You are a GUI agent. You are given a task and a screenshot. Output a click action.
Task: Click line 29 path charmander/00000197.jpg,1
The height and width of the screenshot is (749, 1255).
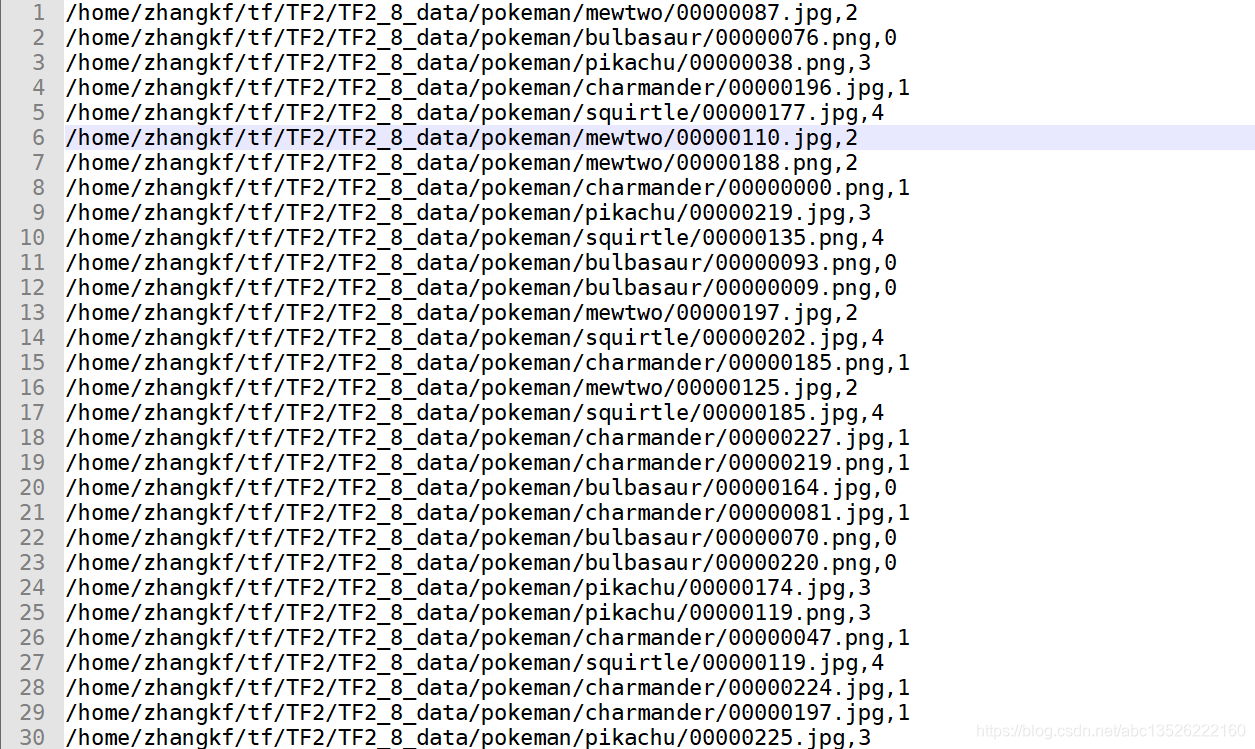pos(487,713)
